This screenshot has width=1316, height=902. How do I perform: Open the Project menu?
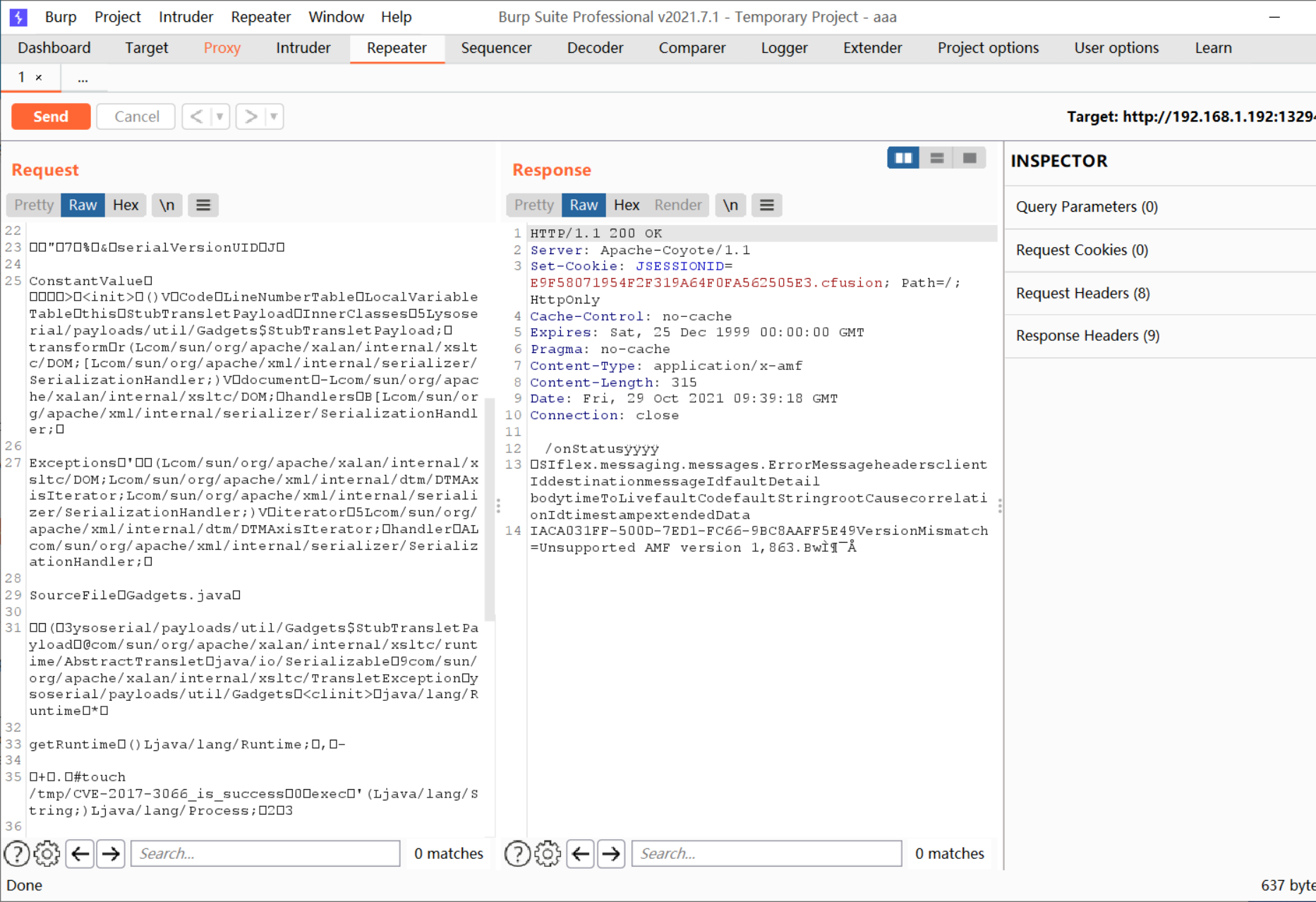[x=118, y=17]
